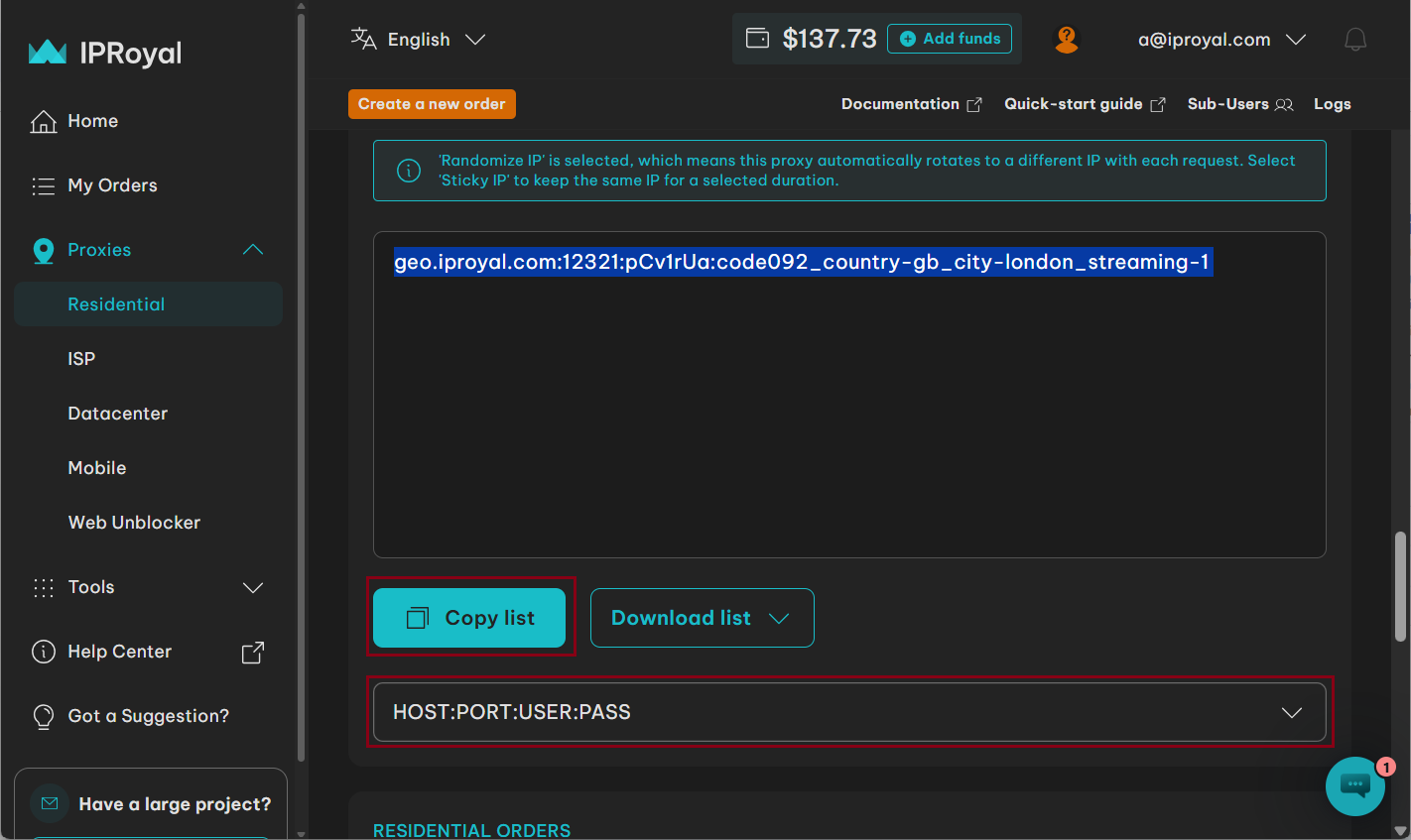
Task: Open the HOST:PORT:USER:PASS format dropdown
Action: 848,712
